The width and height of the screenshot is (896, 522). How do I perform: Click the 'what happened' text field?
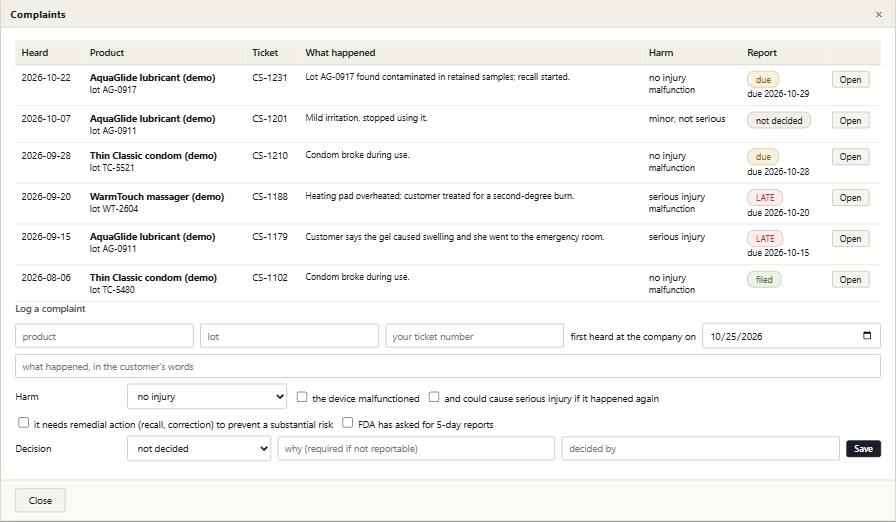click(448, 367)
